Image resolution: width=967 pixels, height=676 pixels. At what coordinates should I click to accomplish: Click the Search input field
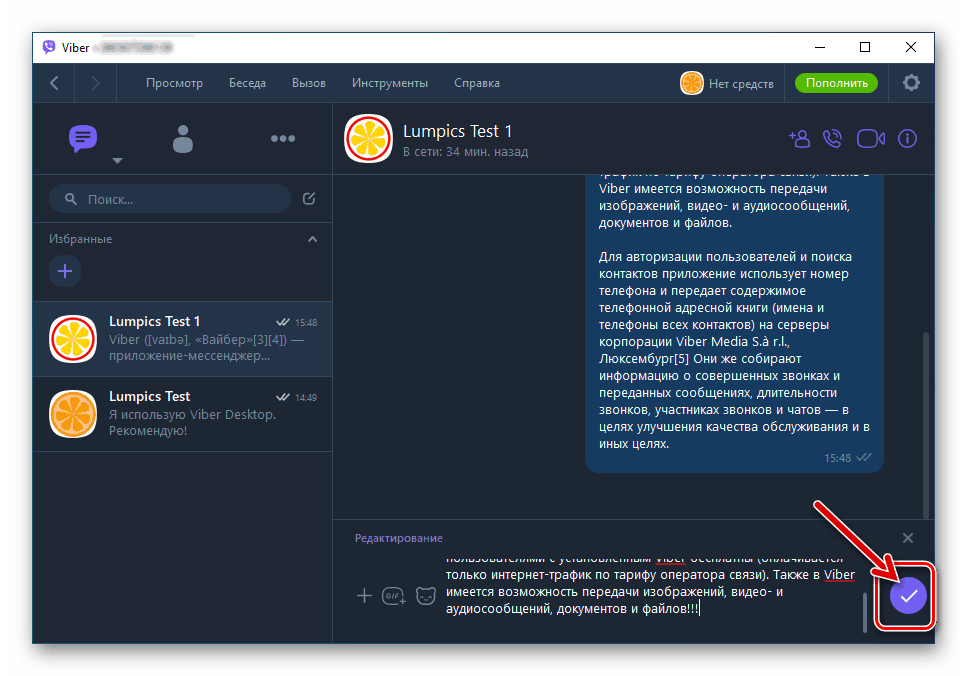tap(170, 199)
